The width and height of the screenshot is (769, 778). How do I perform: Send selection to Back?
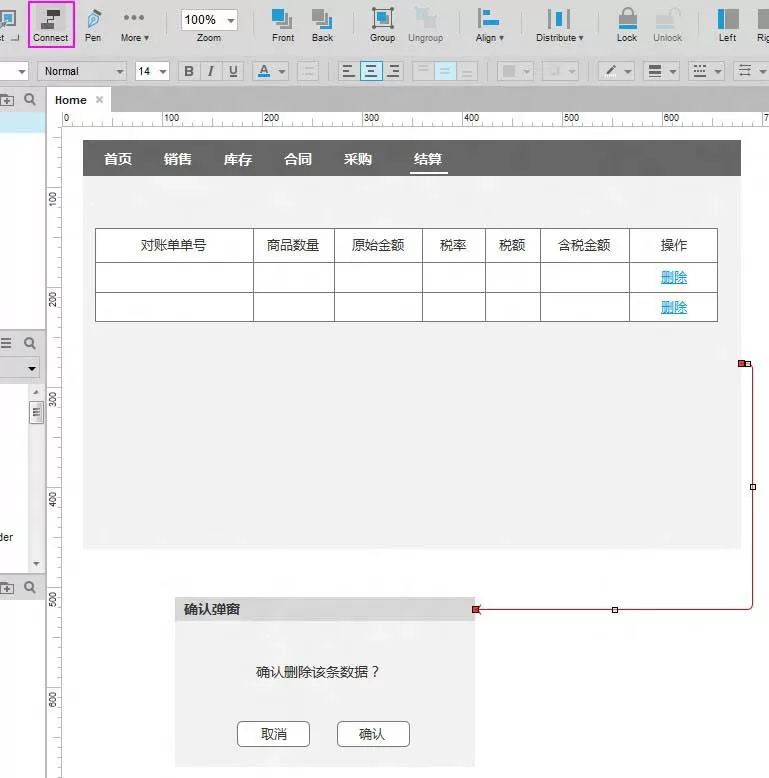tap(322, 26)
